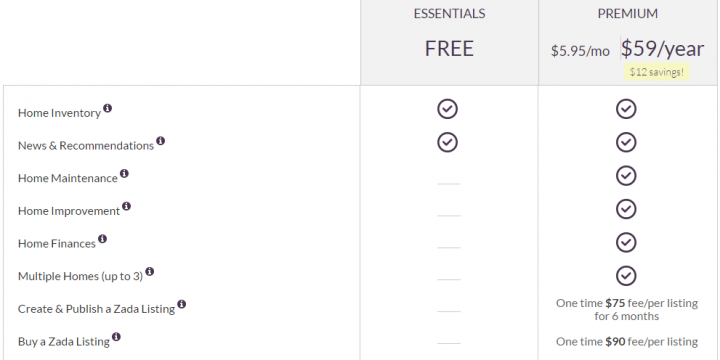
Task: Click the Home Finances info icon
Action: point(102,239)
